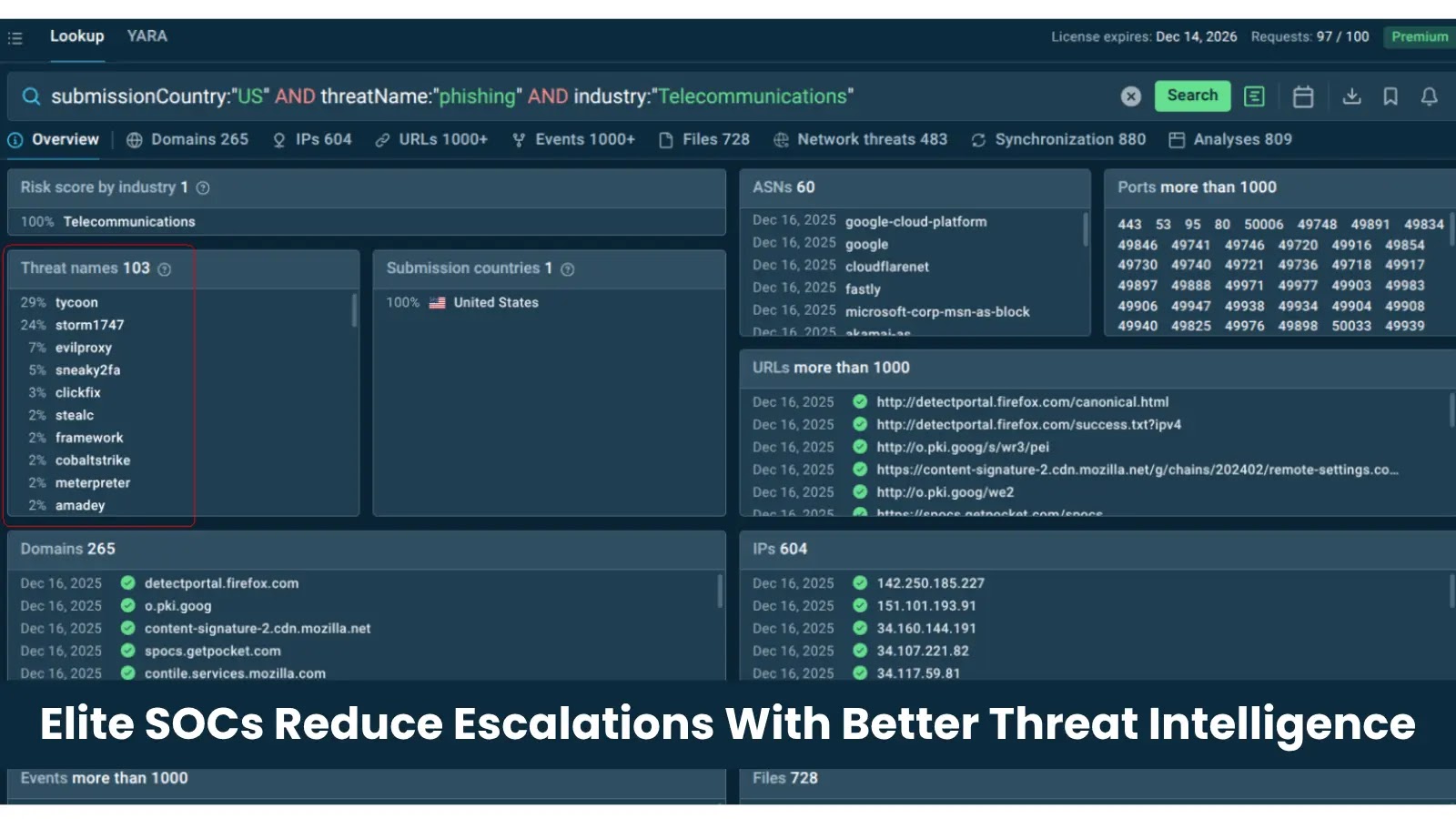Click the magnifier icon in the search bar
The height and width of the screenshot is (819, 1456).
(32, 96)
